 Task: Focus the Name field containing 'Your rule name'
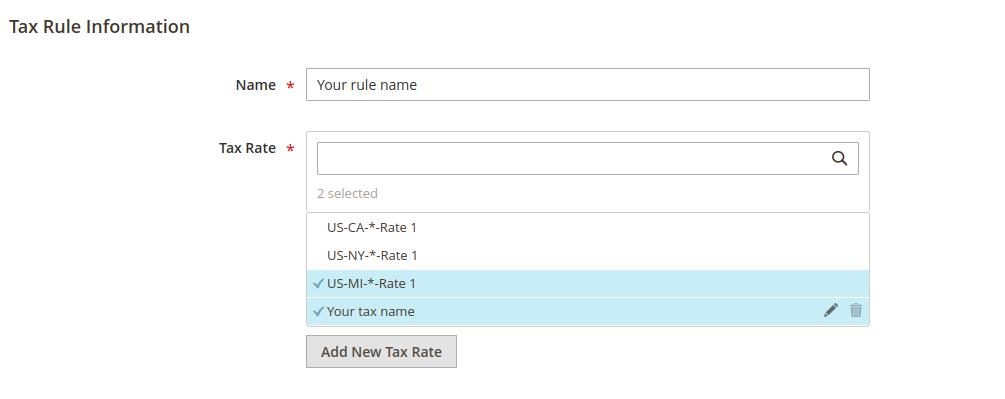pyautogui.click(x=588, y=85)
